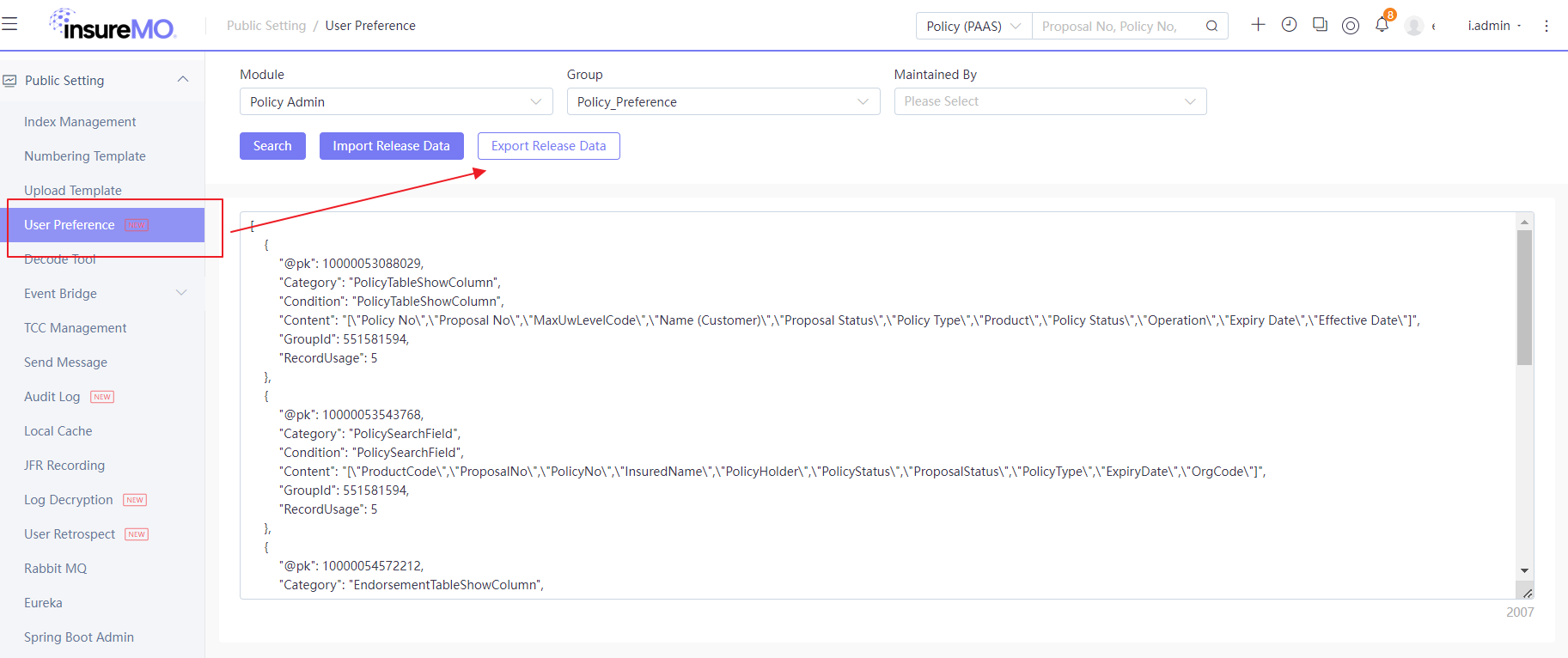Click the overlapping windows icon

[1320, 25]
